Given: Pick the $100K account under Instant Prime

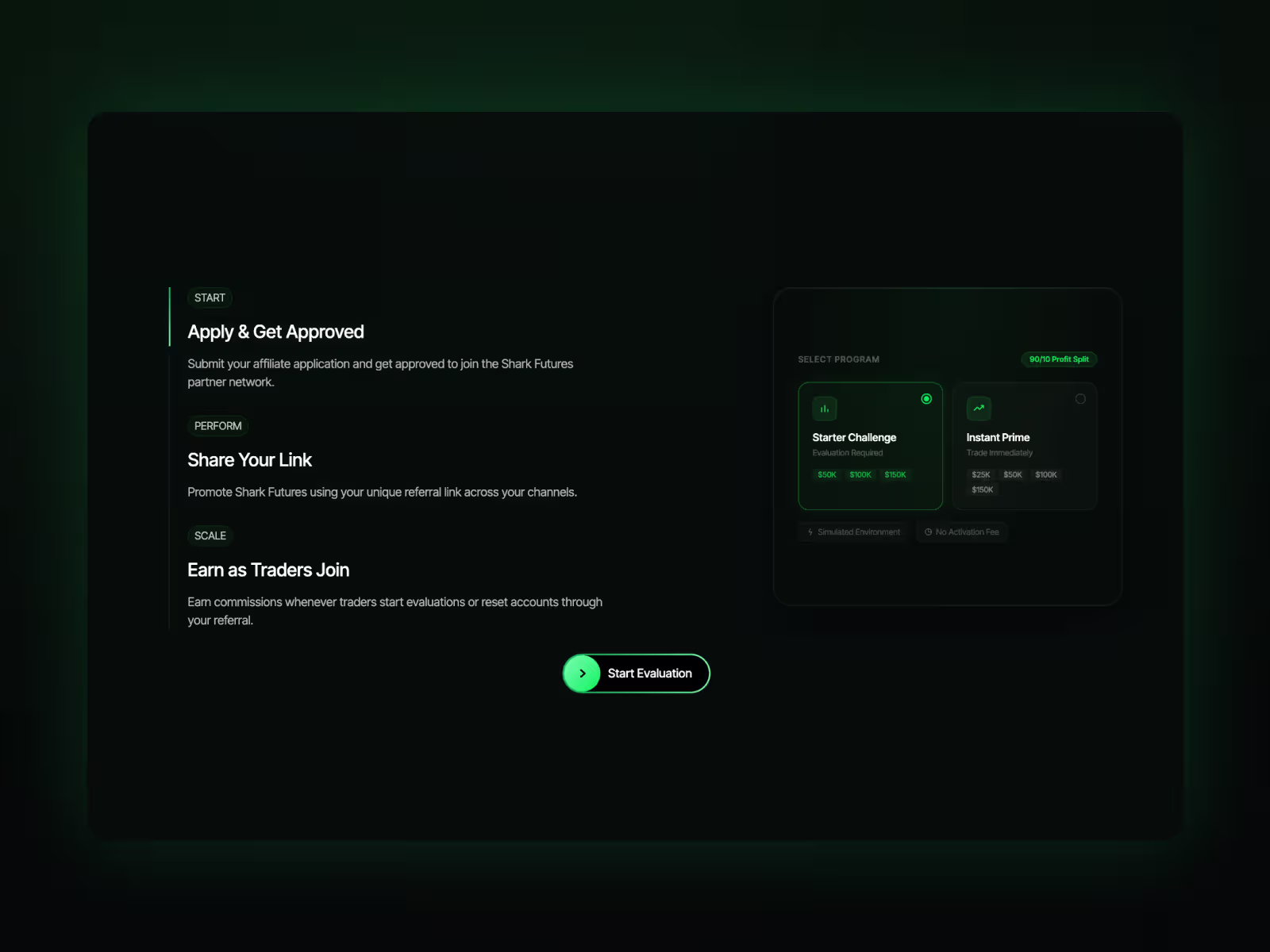Looking at the screenshot, I should (1046, 474).
